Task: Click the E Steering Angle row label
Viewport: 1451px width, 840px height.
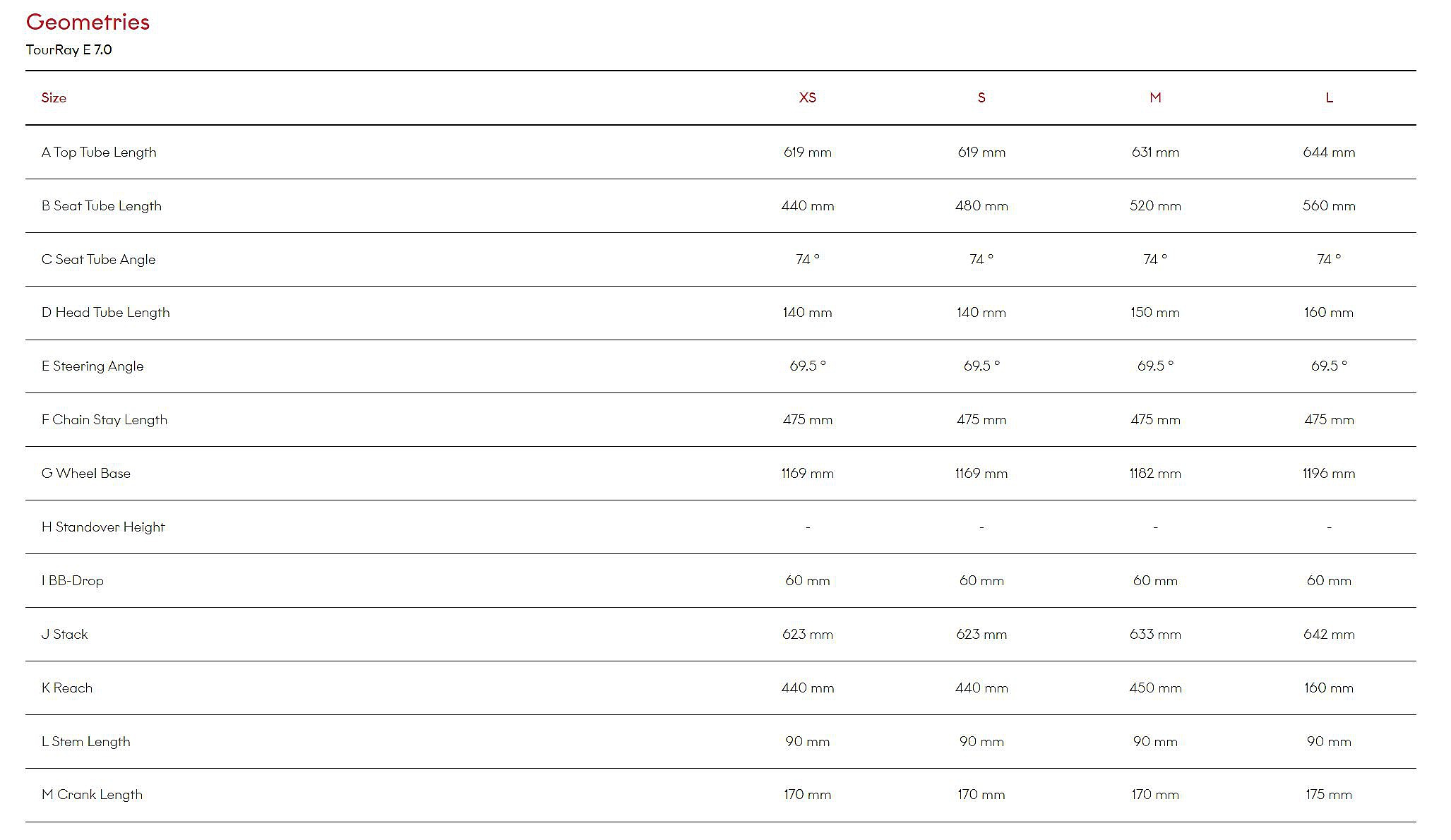Action: pyautogui.click(x=92, y=366)
